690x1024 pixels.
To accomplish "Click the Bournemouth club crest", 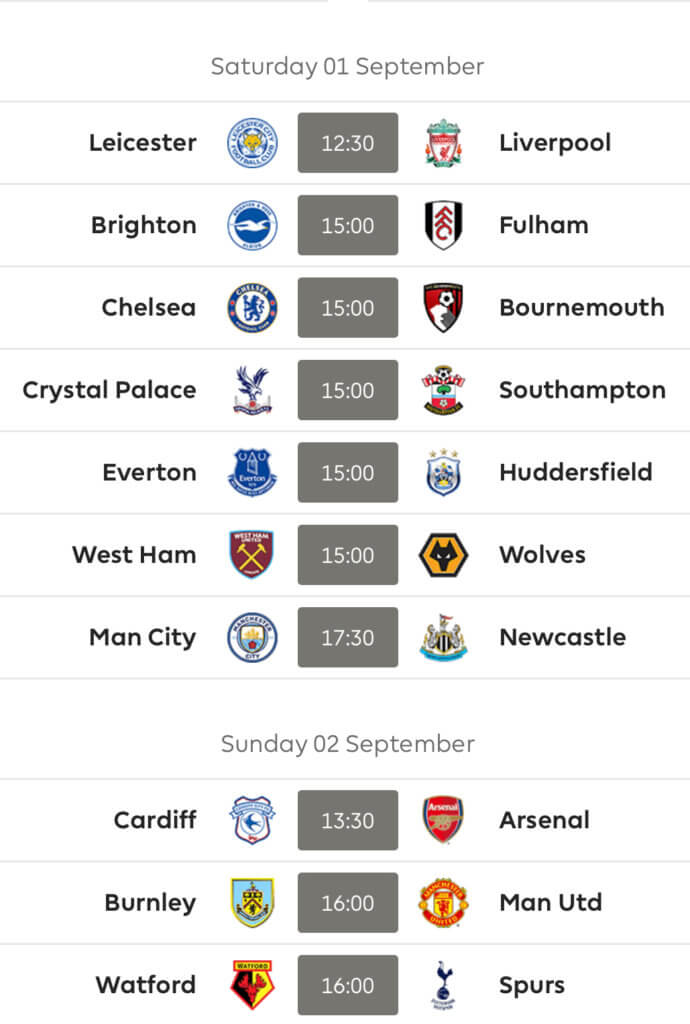I will (443, 308).
